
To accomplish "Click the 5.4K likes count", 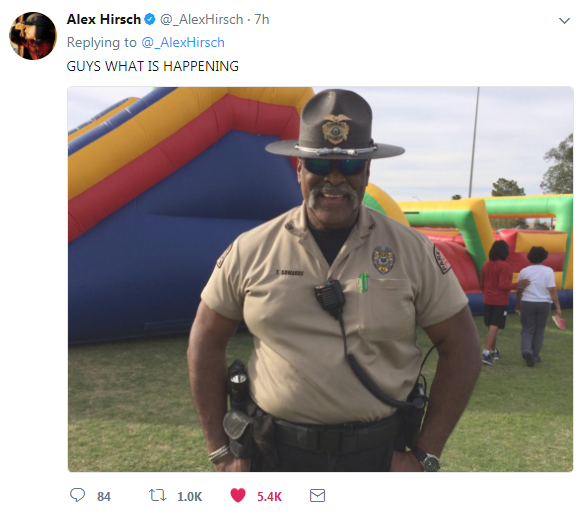I will click(269, 497).
